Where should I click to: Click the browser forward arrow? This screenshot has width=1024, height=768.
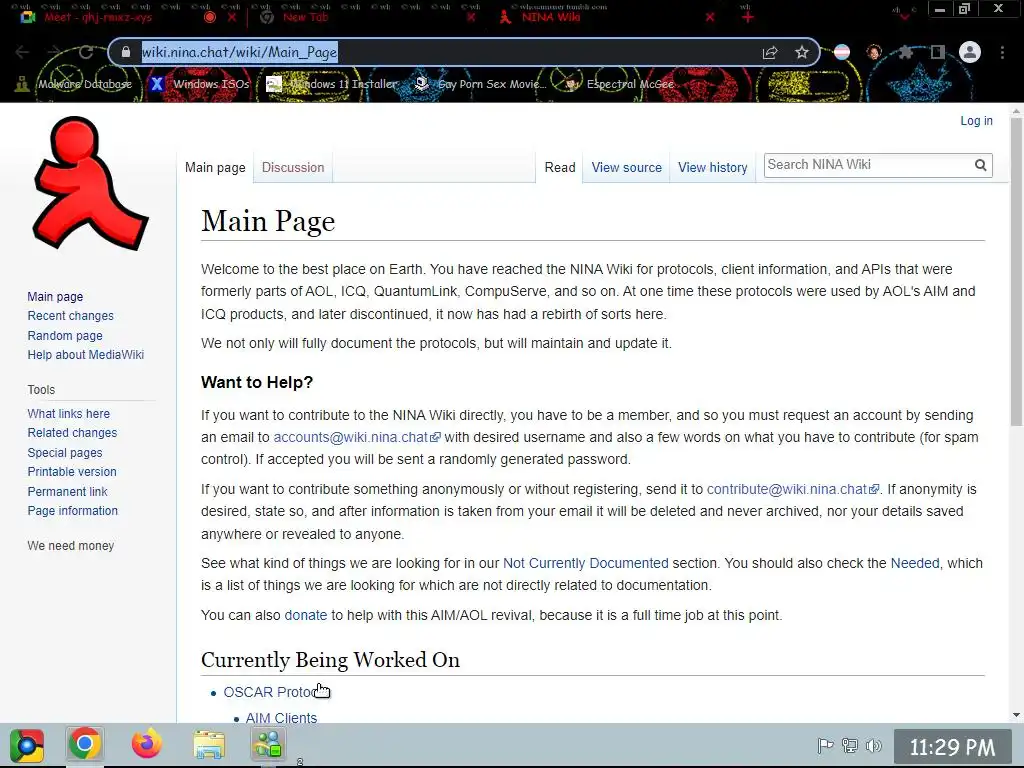pos(54,52)
